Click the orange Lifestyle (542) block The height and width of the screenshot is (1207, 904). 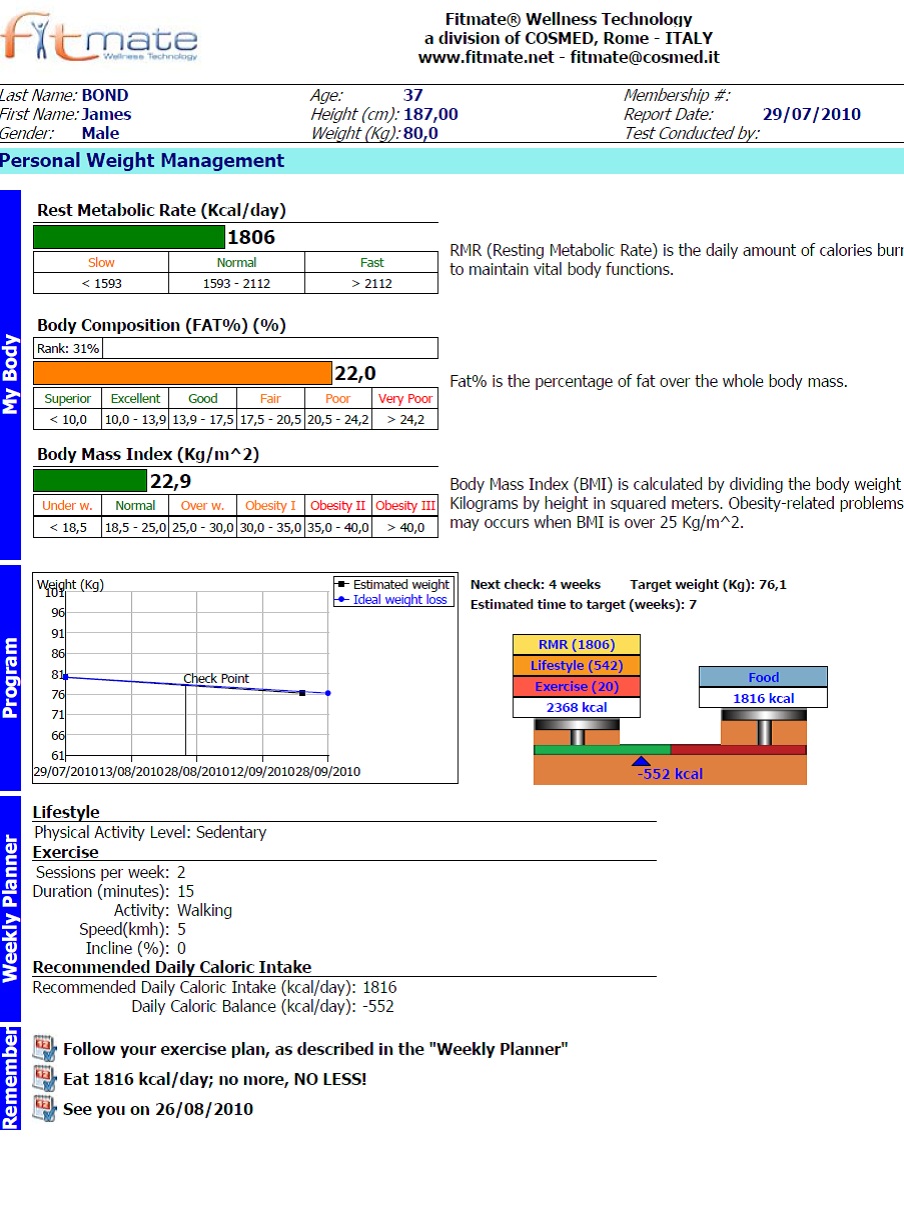(x=576, y=666)
